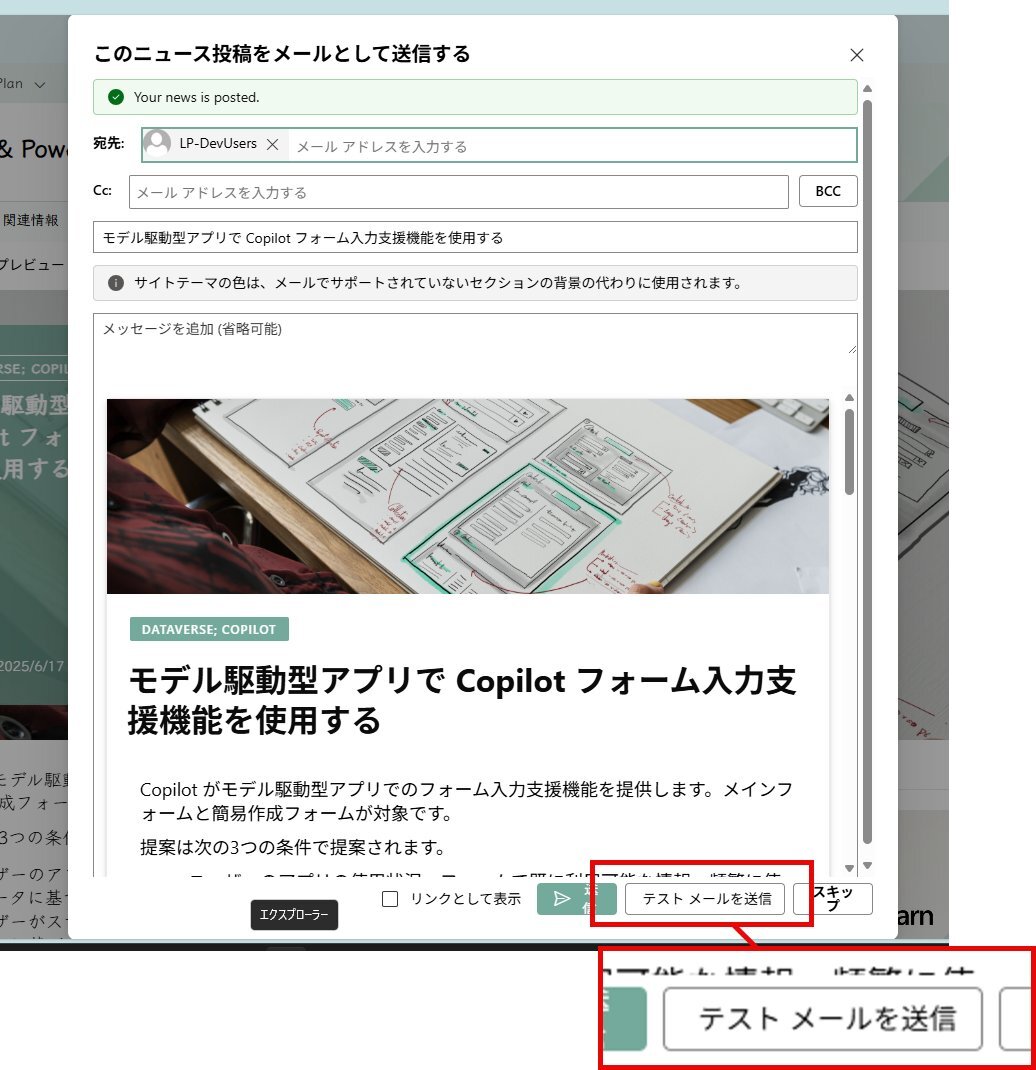Screen dimensions: 1036x1070
Task: Click the dialog main scrollbar thumb
Action: [x=867, y=472]
